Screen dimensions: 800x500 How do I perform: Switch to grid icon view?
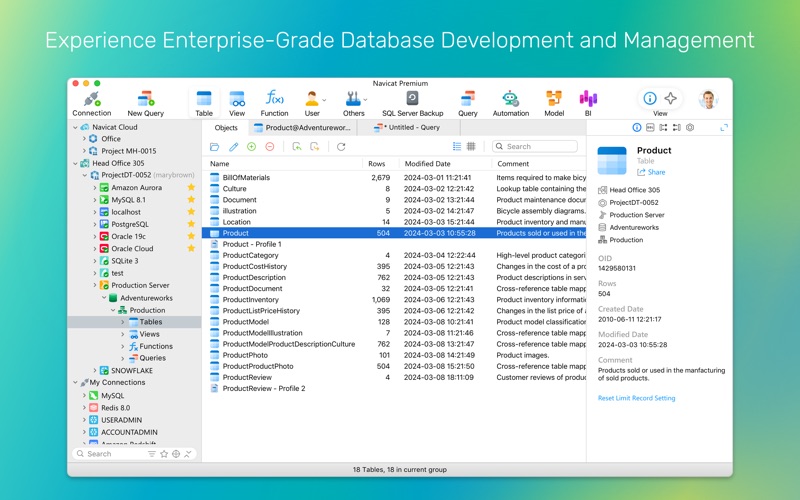point(471,146)
